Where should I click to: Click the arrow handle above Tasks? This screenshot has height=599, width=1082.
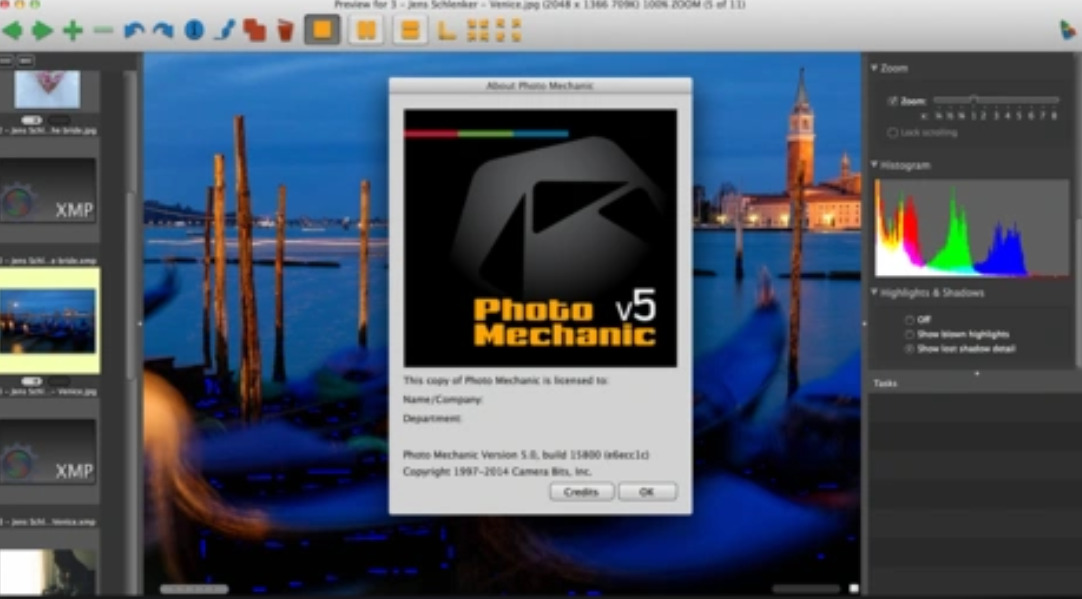coord(976,373)
